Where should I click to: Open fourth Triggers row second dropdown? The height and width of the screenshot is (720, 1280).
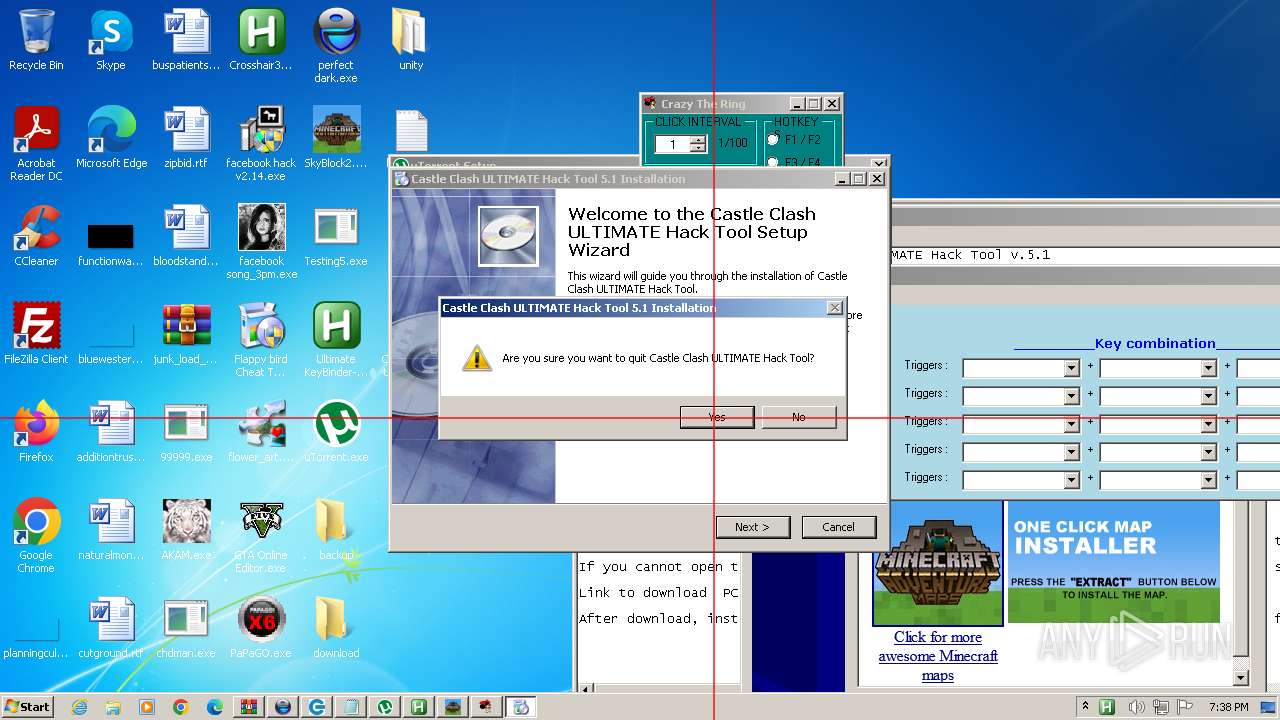(1209, 452)
